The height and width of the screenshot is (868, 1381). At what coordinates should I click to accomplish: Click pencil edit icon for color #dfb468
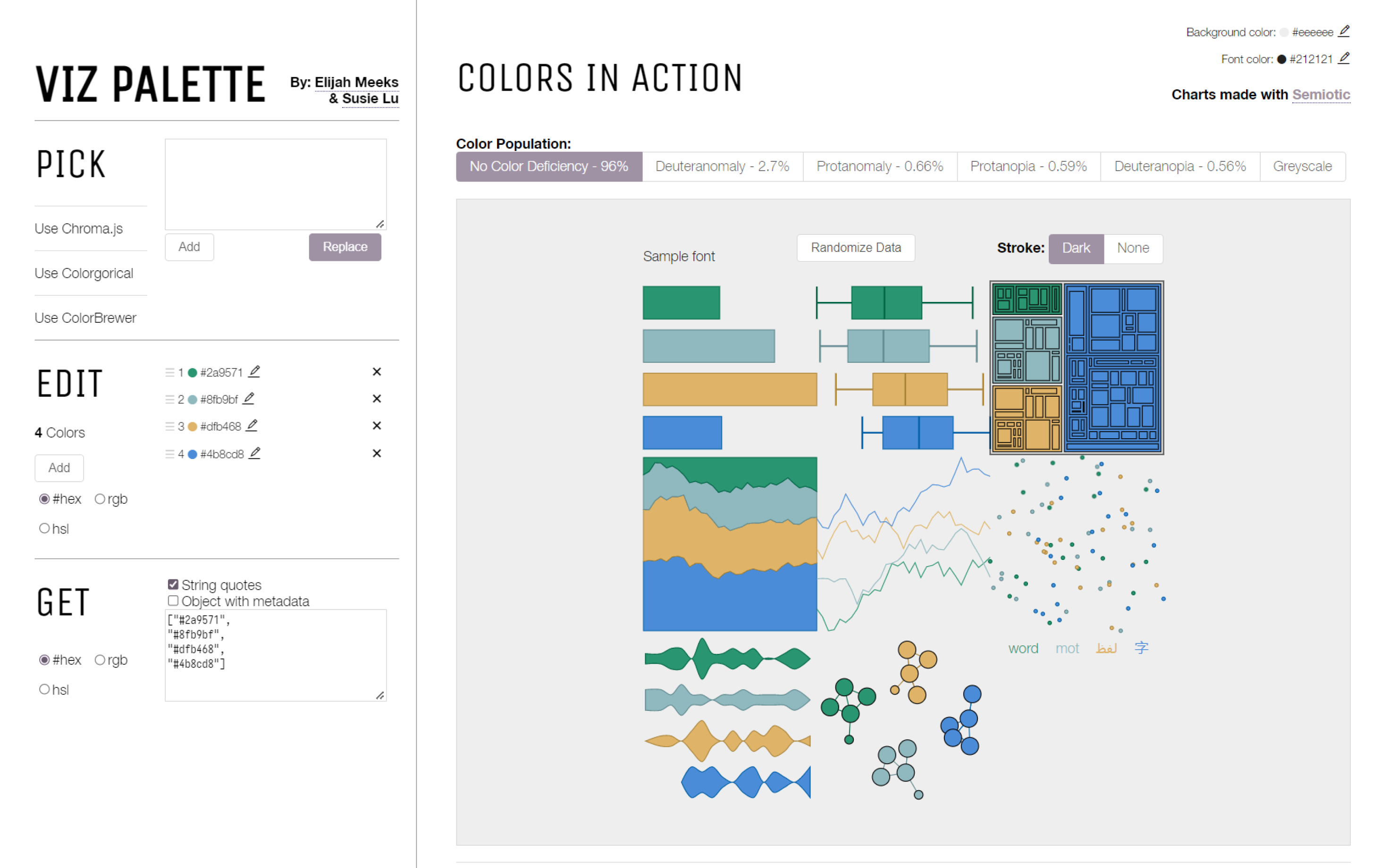tap(252, 426)
